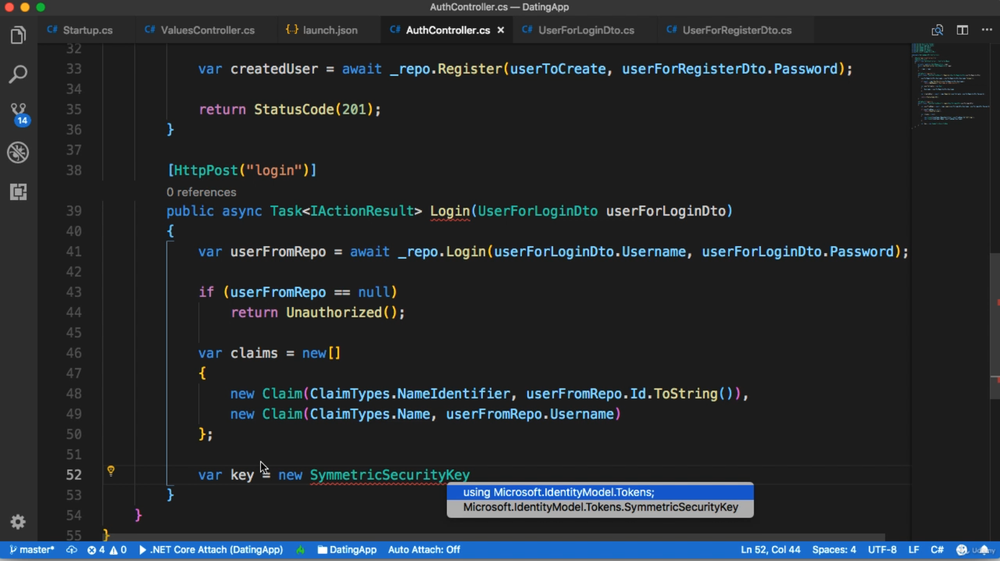Click the green flame icon in status bar
This screenshot has height=561, width=1000.
[x=300, y=550]
